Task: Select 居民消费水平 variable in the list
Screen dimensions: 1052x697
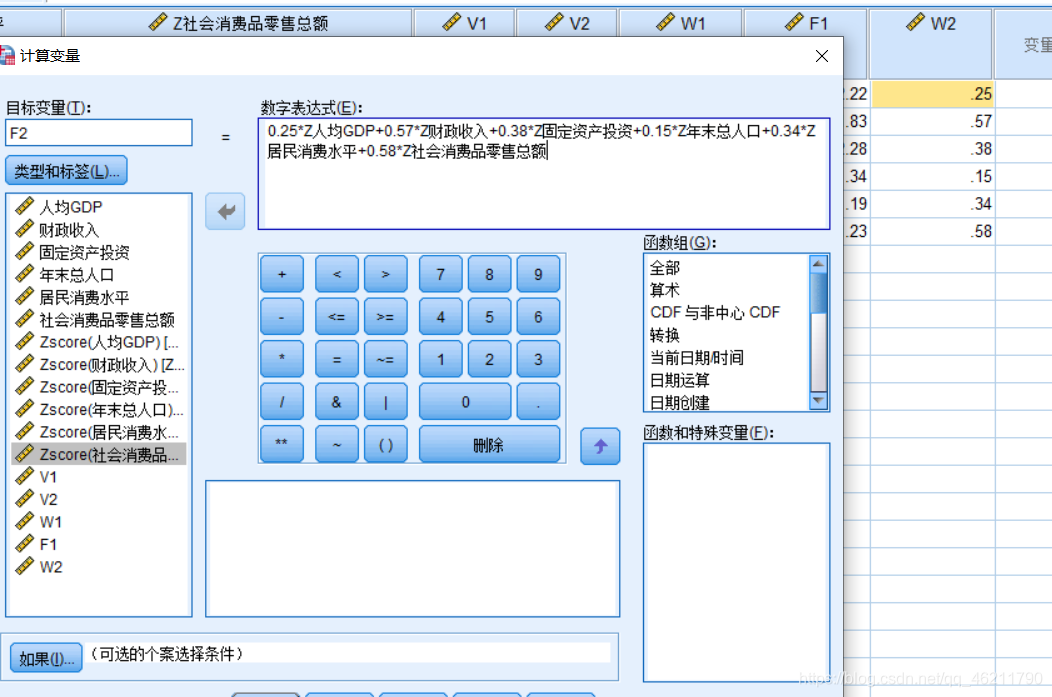Action: point(84,297)
